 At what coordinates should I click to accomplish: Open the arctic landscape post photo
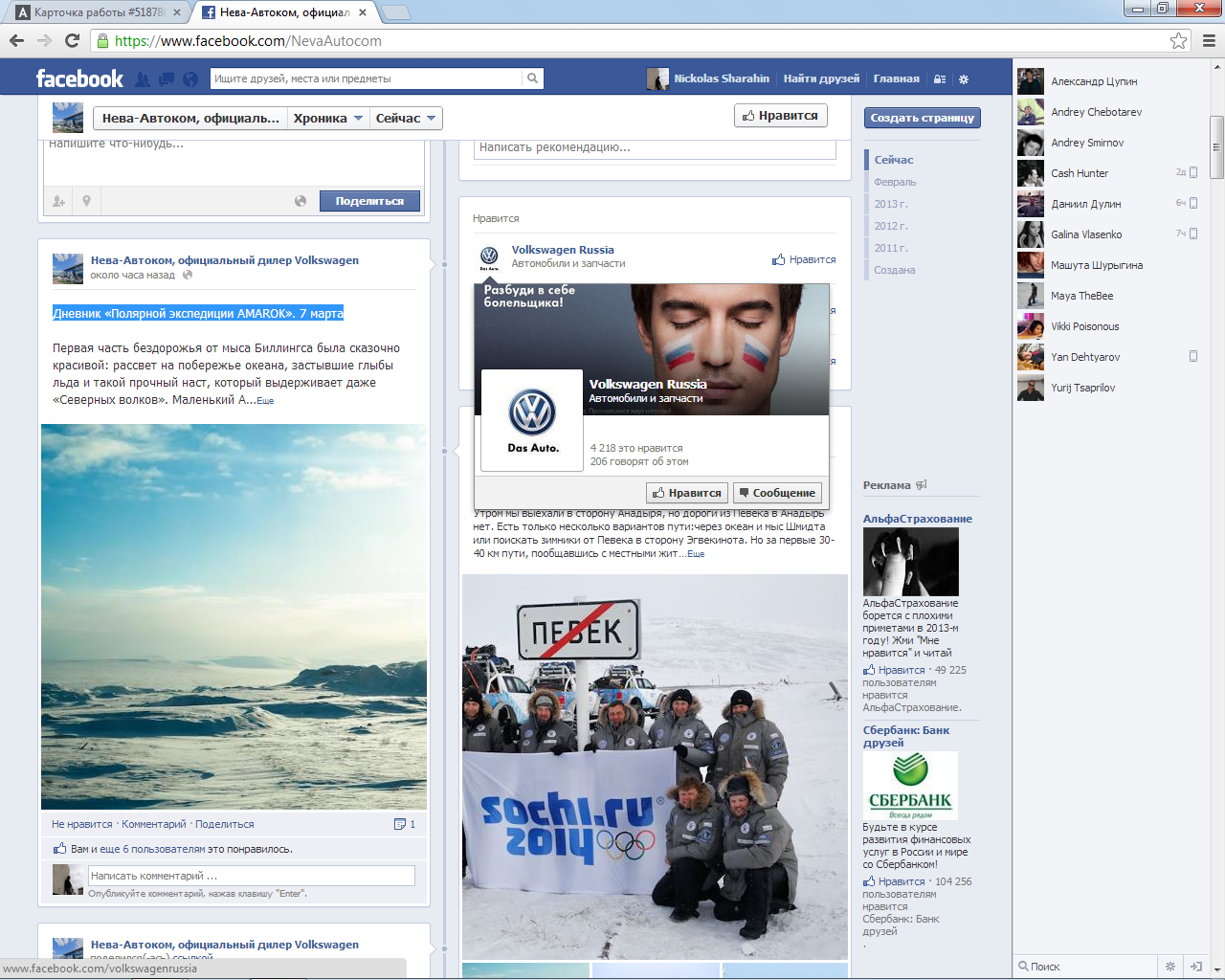[x=234, y=616]
